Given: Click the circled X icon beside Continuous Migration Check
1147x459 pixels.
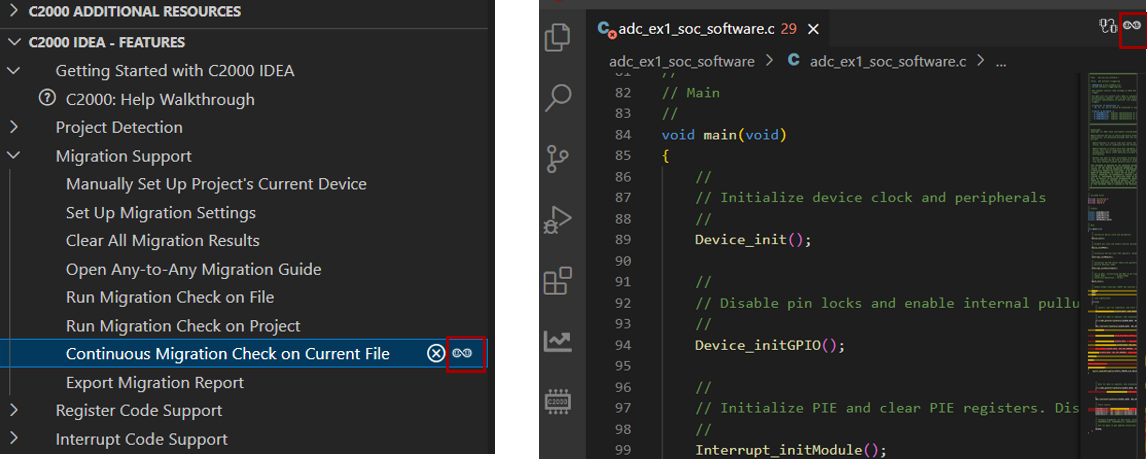Looking at the screenshot, I should click(x=435, y=353).
